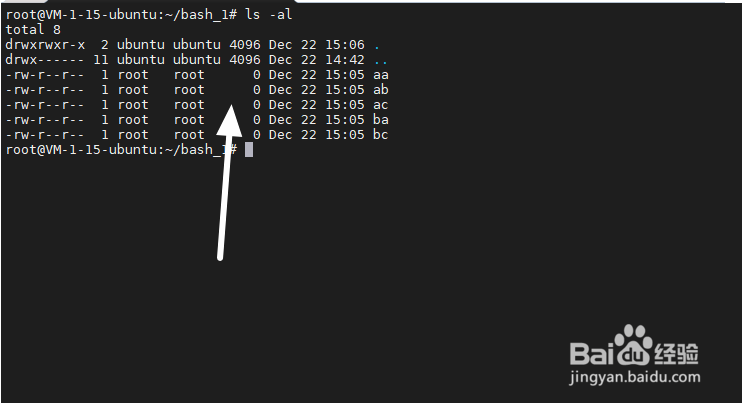Click the double-dot parent directory entry
This screenshot has height=403, width=742.
point(380,62)
